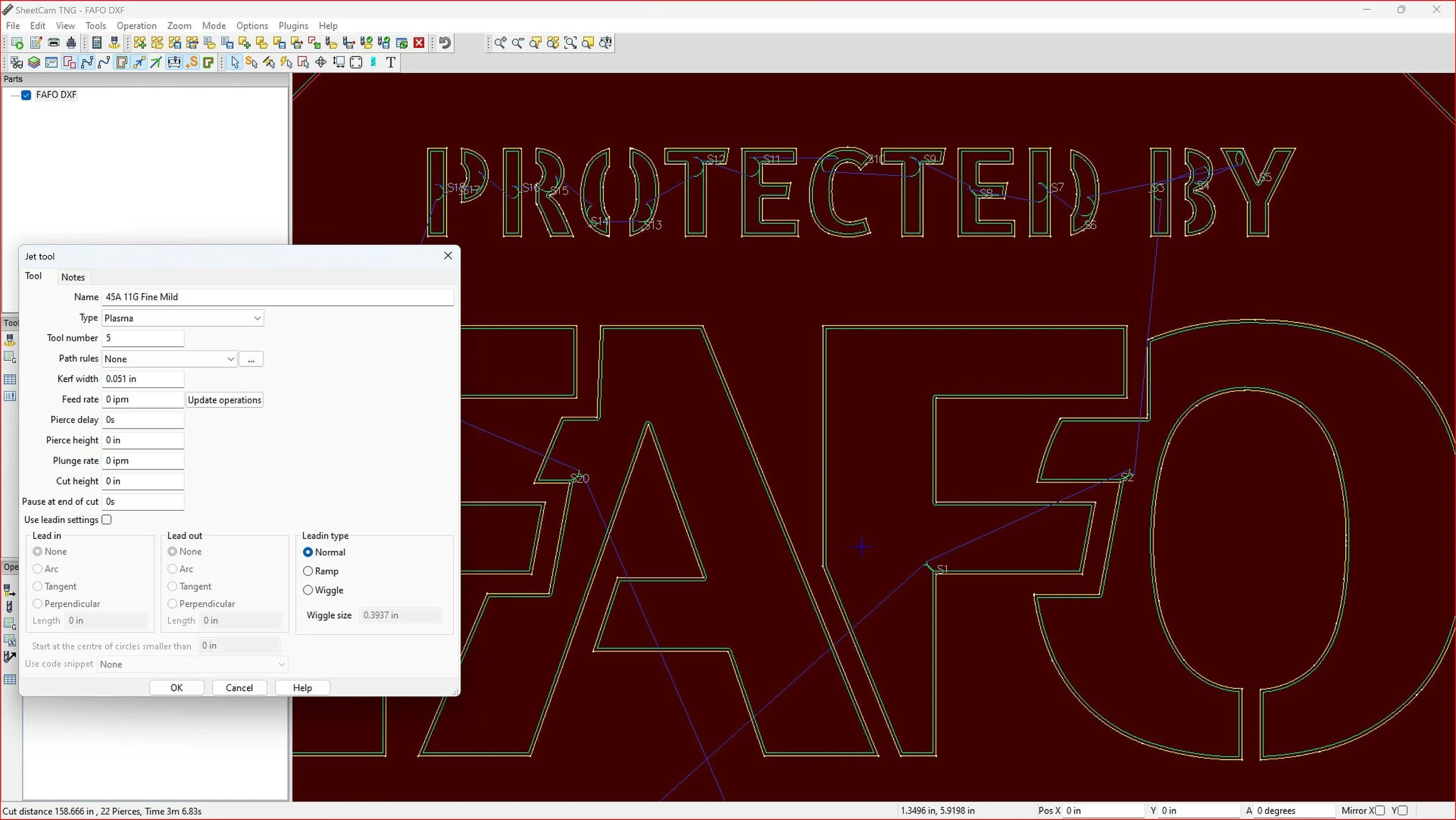
Task: Click the Zoom in magnifier icon
Action: (500, 43)
